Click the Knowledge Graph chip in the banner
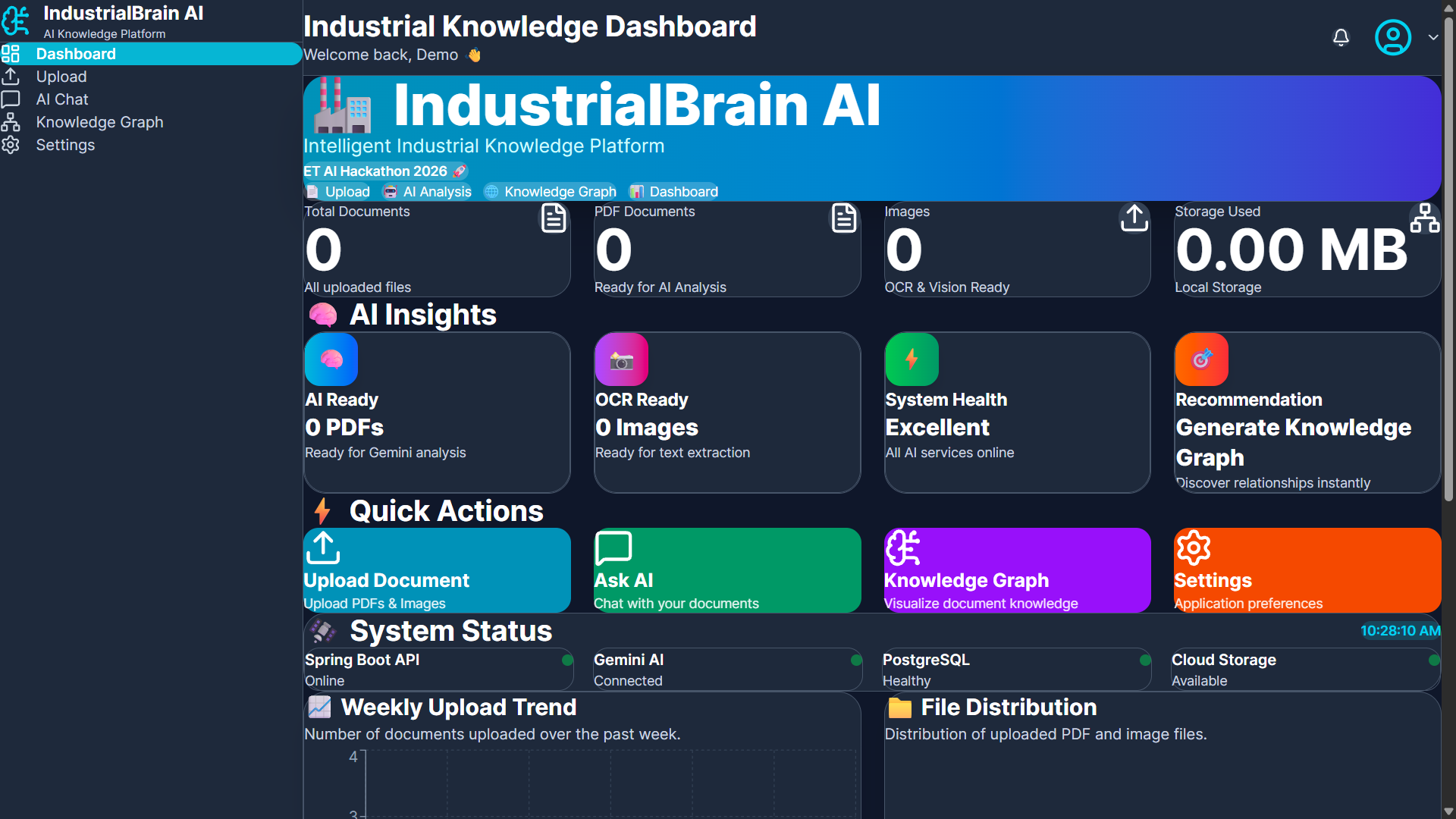Screen dimensions: 1456x819 click(551, 192)
